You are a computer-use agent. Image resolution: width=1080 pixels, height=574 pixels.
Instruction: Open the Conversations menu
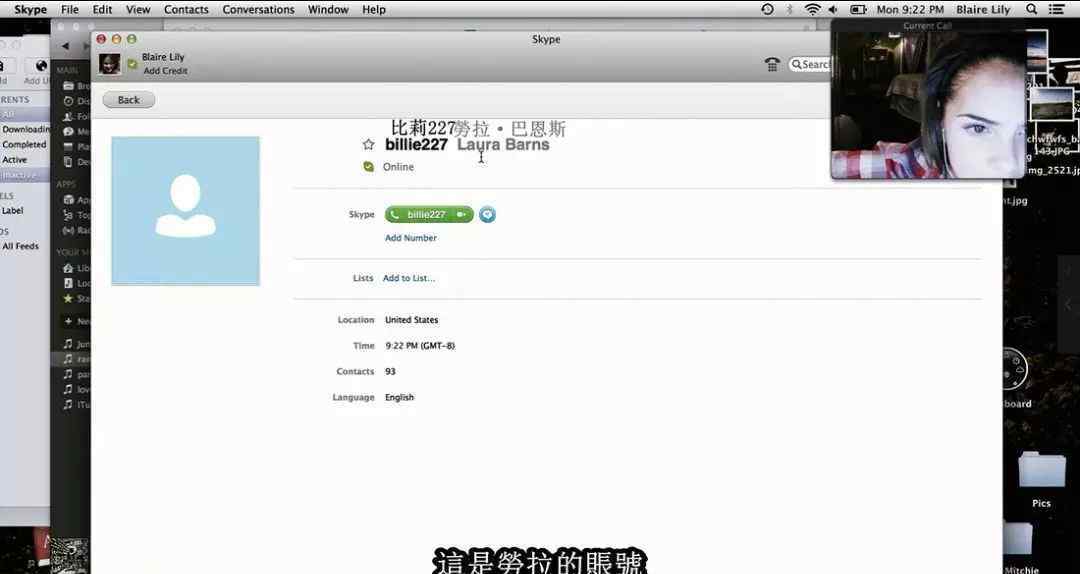[x=258, y=10]
